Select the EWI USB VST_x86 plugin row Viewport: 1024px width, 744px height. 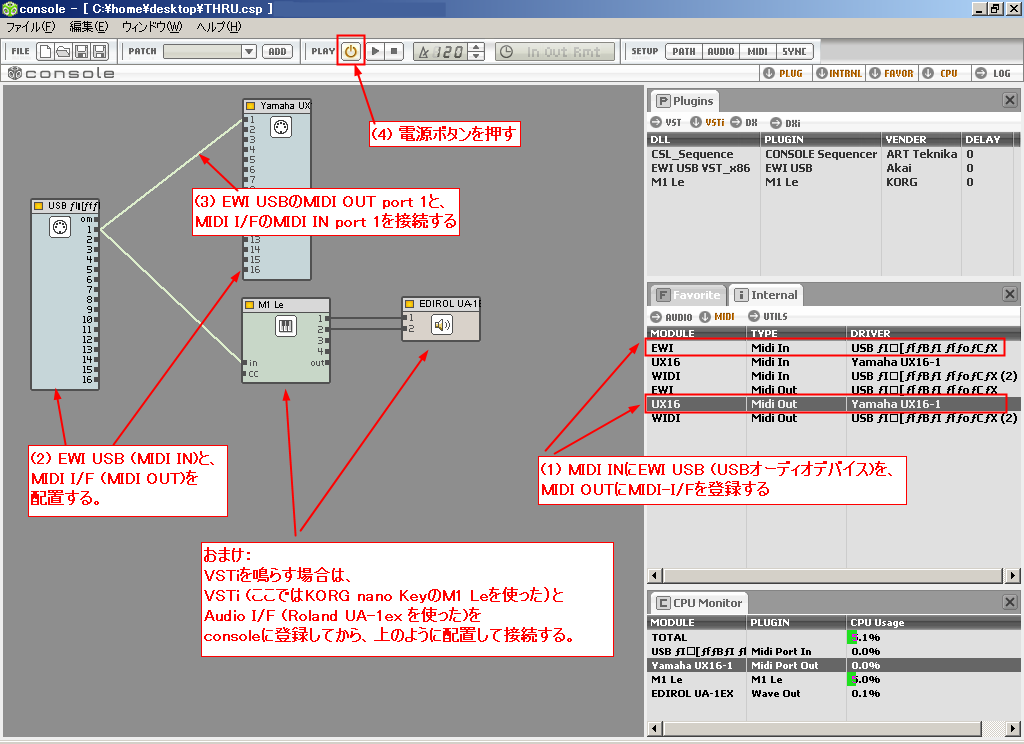point(833,168)
